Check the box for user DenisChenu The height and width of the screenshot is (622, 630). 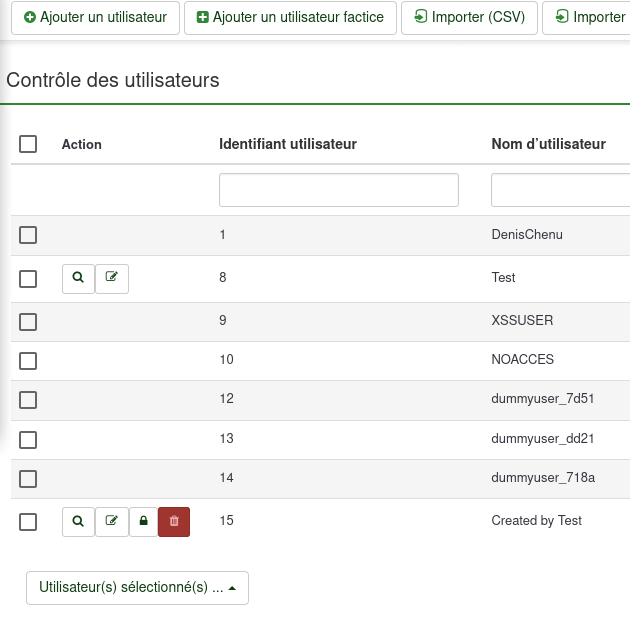(x=28, y=235)
